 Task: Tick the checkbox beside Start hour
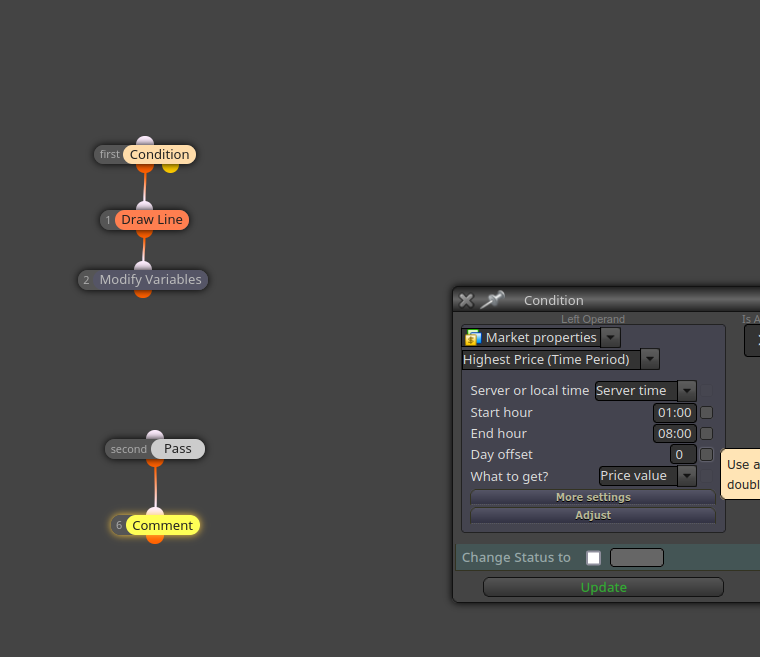click(707, 413)
